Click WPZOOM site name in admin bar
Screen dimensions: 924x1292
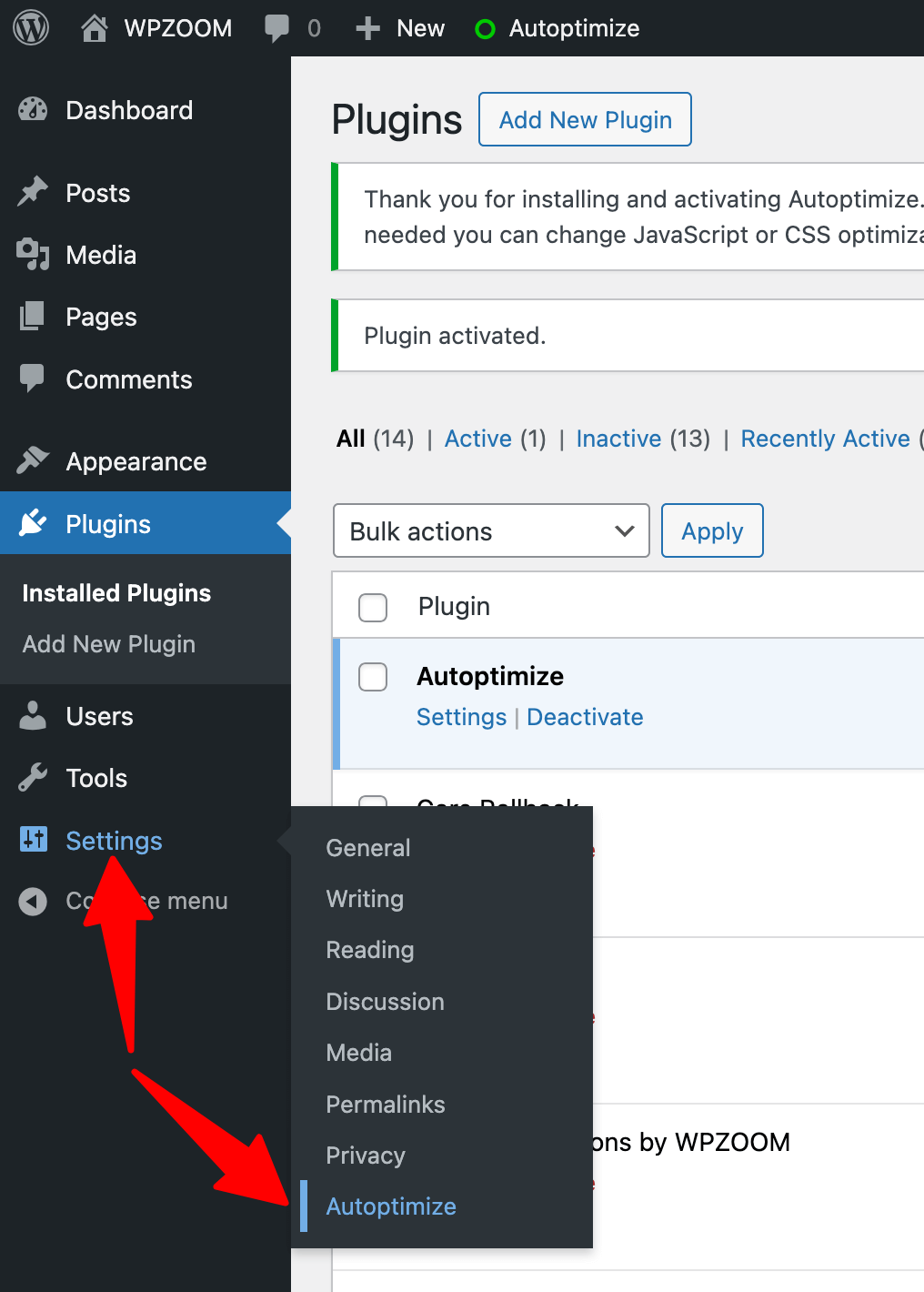tap(178, 28)
